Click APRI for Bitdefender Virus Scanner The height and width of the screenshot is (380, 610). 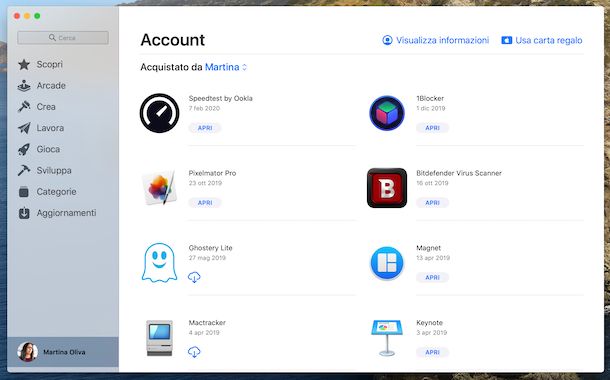(x=432, y=203)
